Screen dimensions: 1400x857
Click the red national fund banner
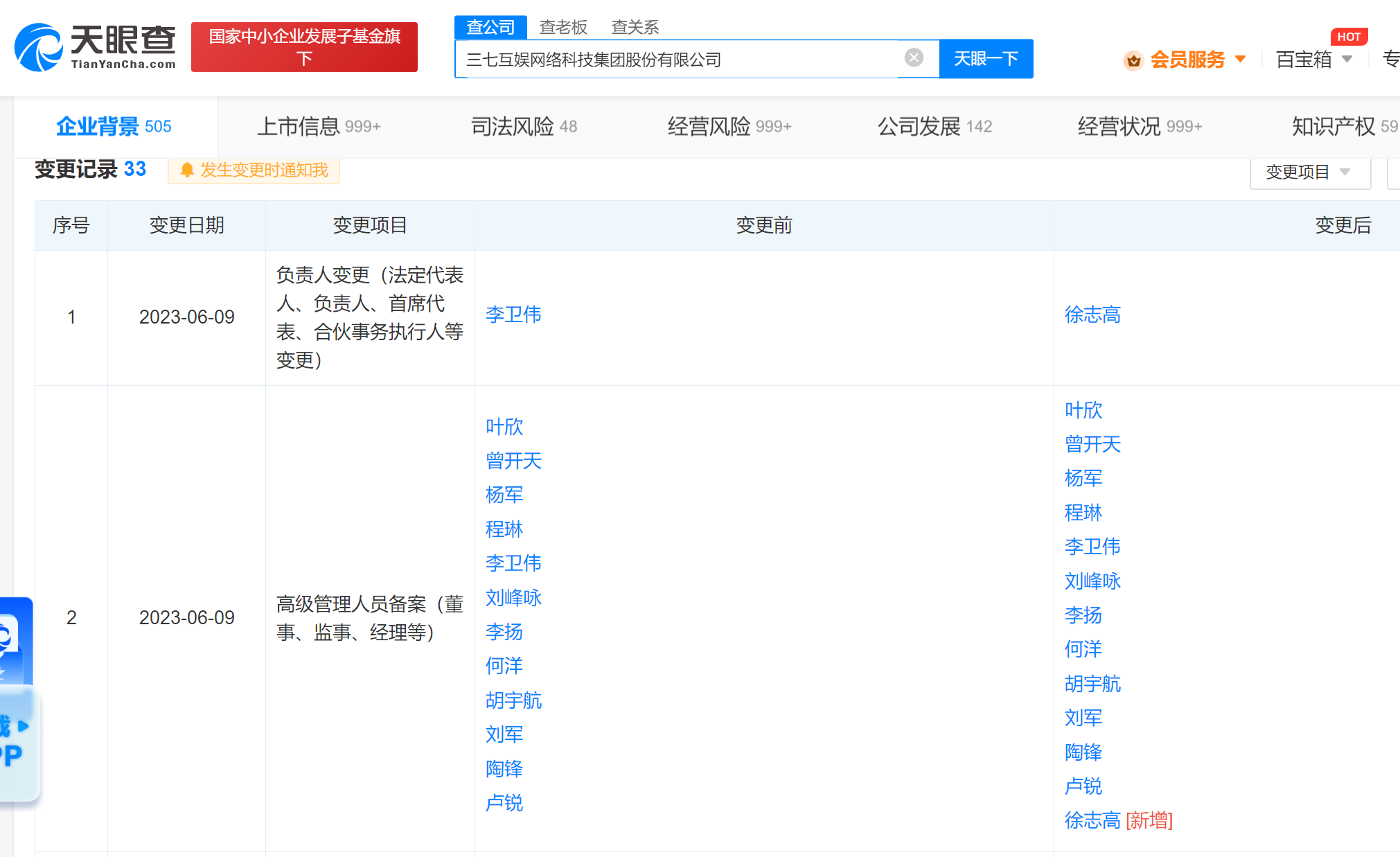click(304, 47)
